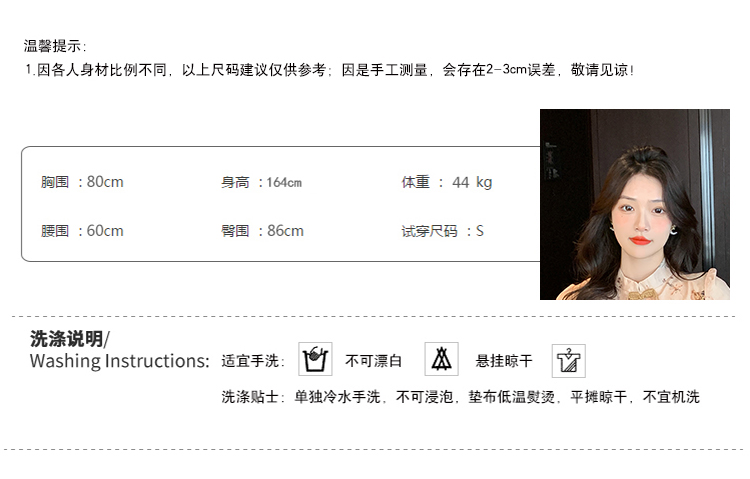The height and width of the screenshot is (479, 750).
Task: Click the size disclaimer note line
Action: [x=330, y=70]
